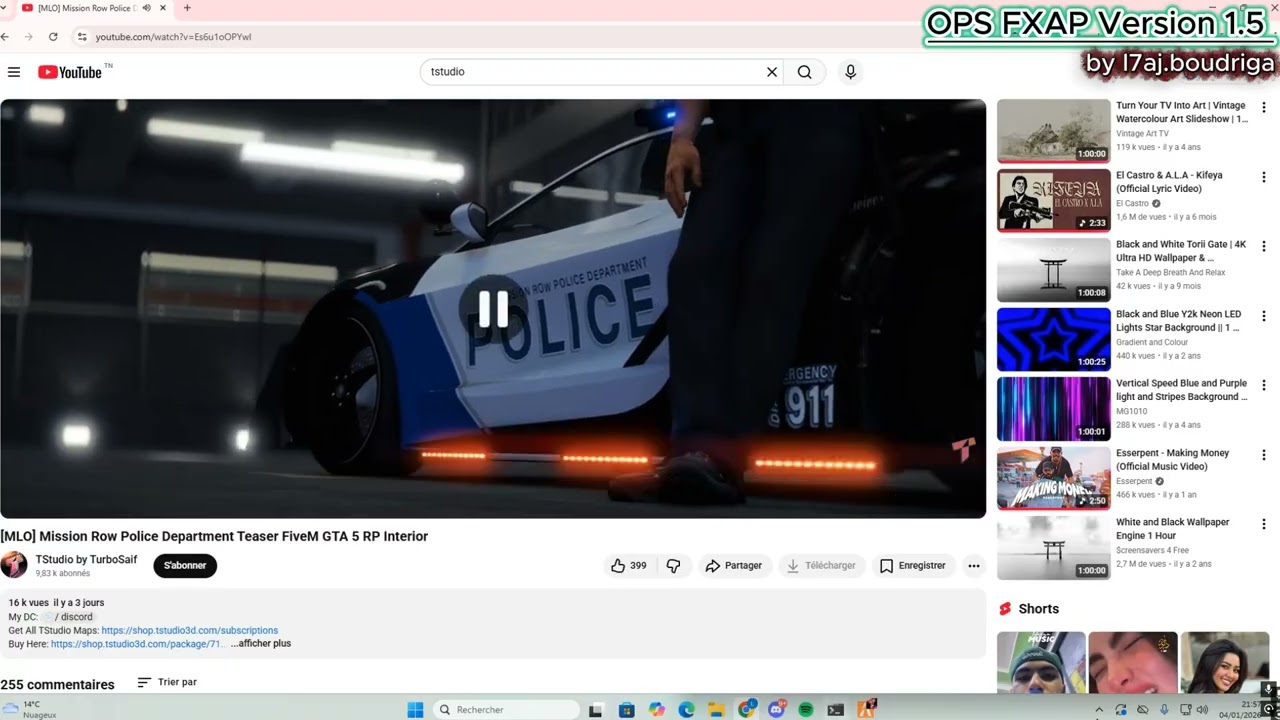
Task: Reload the YouTube page
Action: click(x=53, y=37)
